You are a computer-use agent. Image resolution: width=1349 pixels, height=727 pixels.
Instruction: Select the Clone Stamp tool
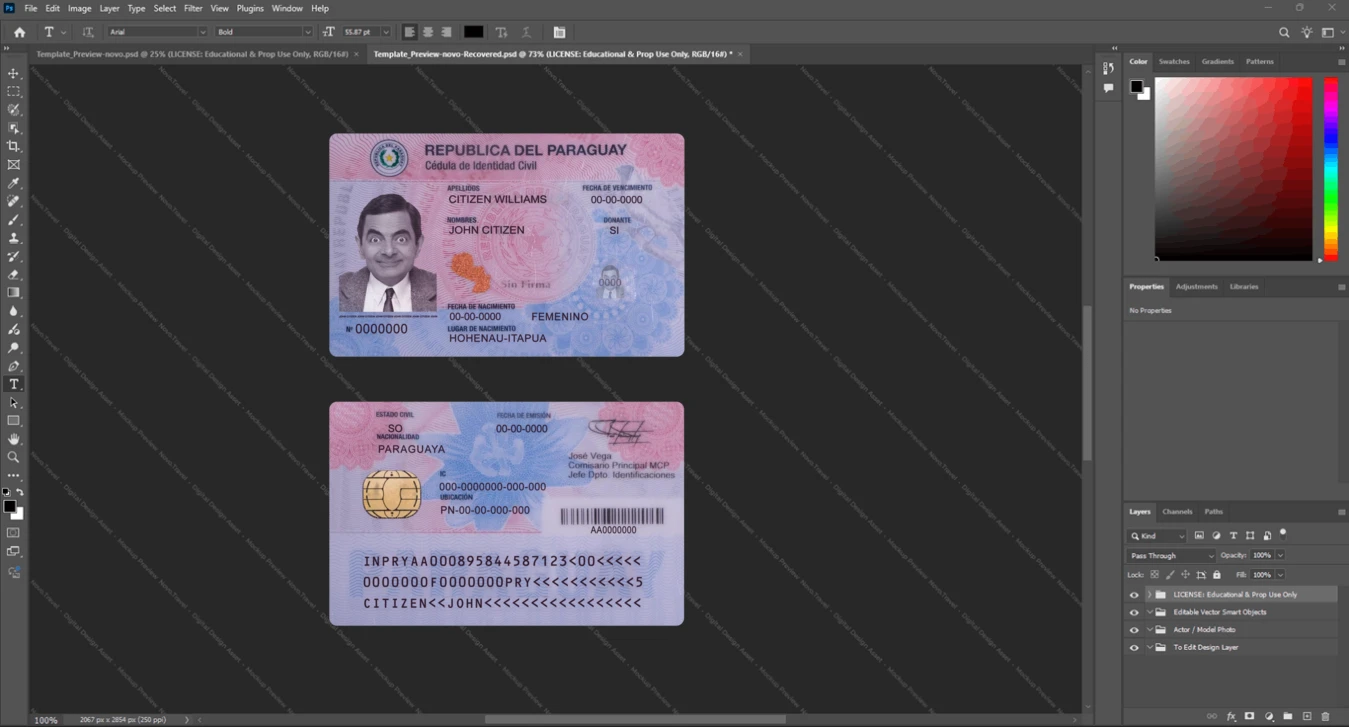coord(14,238)
